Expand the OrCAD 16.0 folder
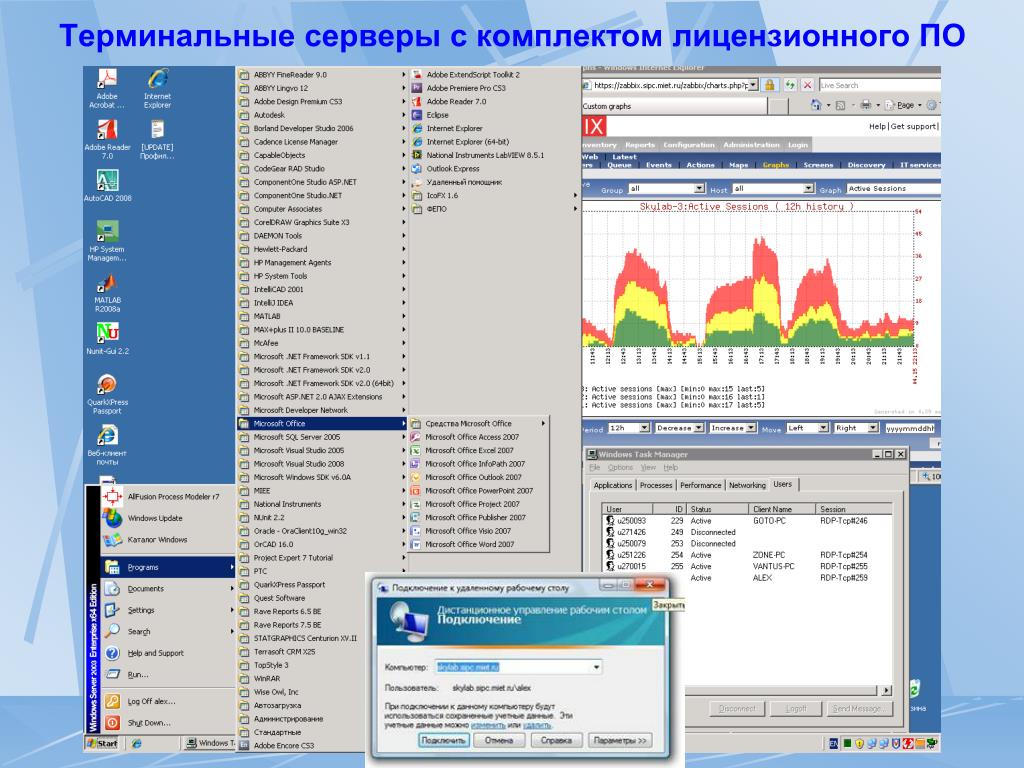1024x768 pixels. (x=322, y=544)
